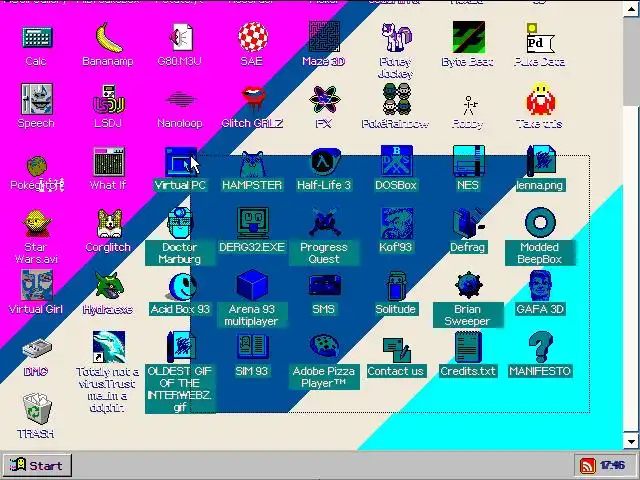The height and width of the screenshot is (480, 640).
Task: Open the HAMPSTER icon
Action: coord(252,163)
